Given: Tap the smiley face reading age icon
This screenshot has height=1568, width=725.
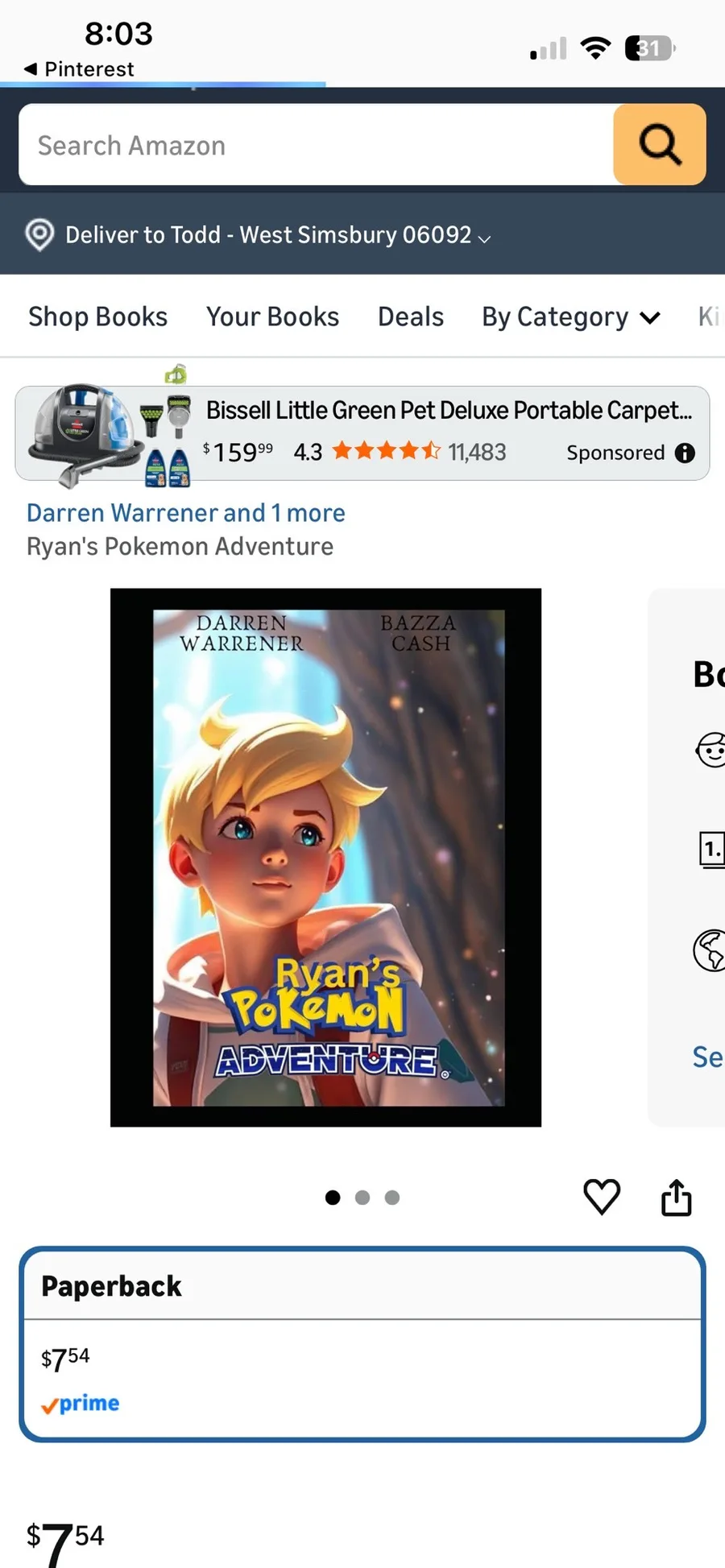Looking at the screenshot, I should click(x=710, y=750).
